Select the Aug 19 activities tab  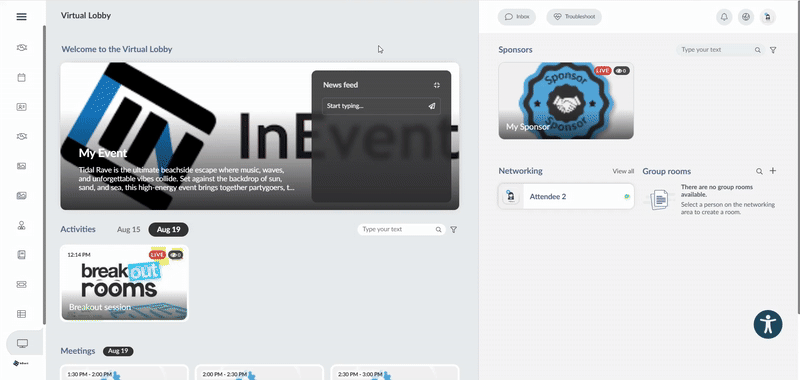pos(168,230)
